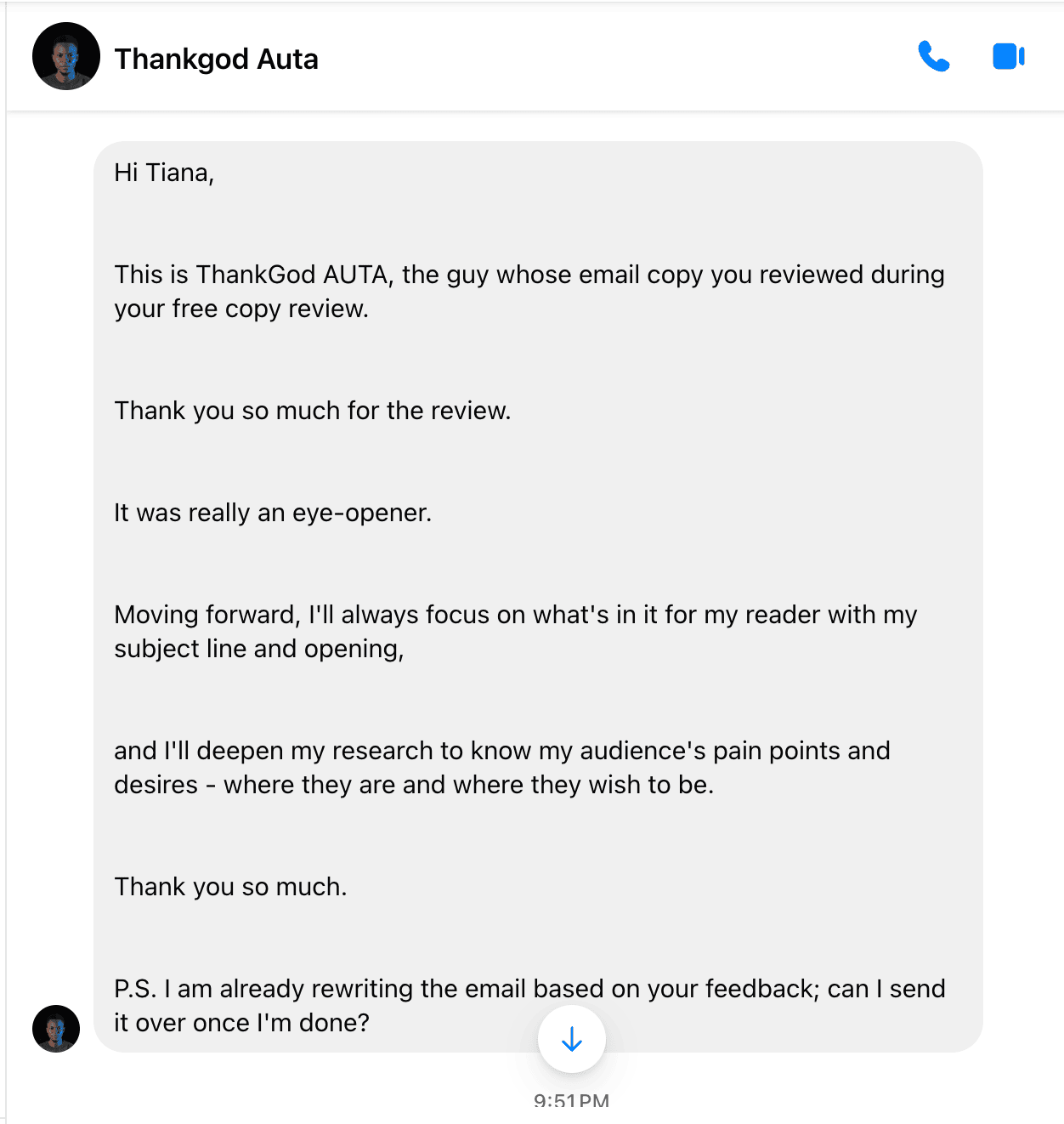The height and width of the screenshot is (1124, 1064).
Task: Start a voice call with Thankgod Auta
Action: (x=933, y=57)
